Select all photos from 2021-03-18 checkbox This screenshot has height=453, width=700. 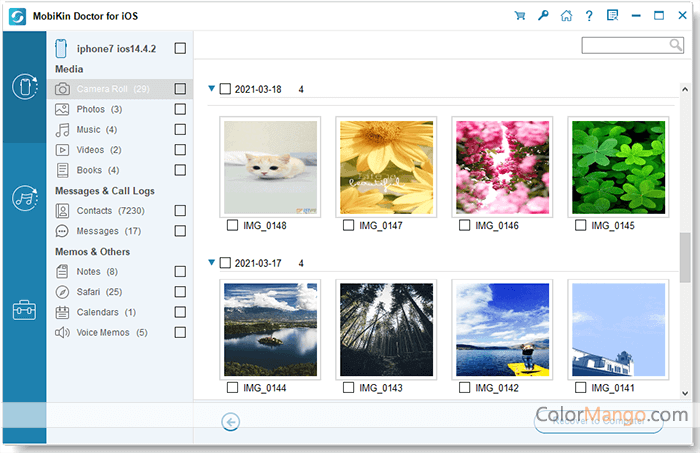(225, 89)
